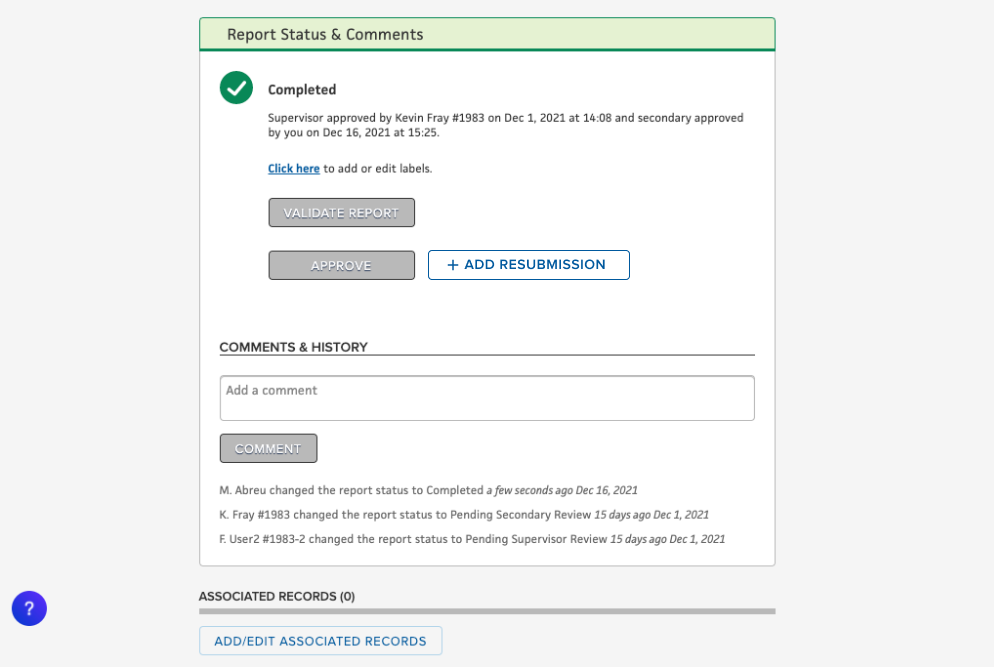Follow the 'Click here' labels link
Screen dimensions: 994x667
point(293,169)
